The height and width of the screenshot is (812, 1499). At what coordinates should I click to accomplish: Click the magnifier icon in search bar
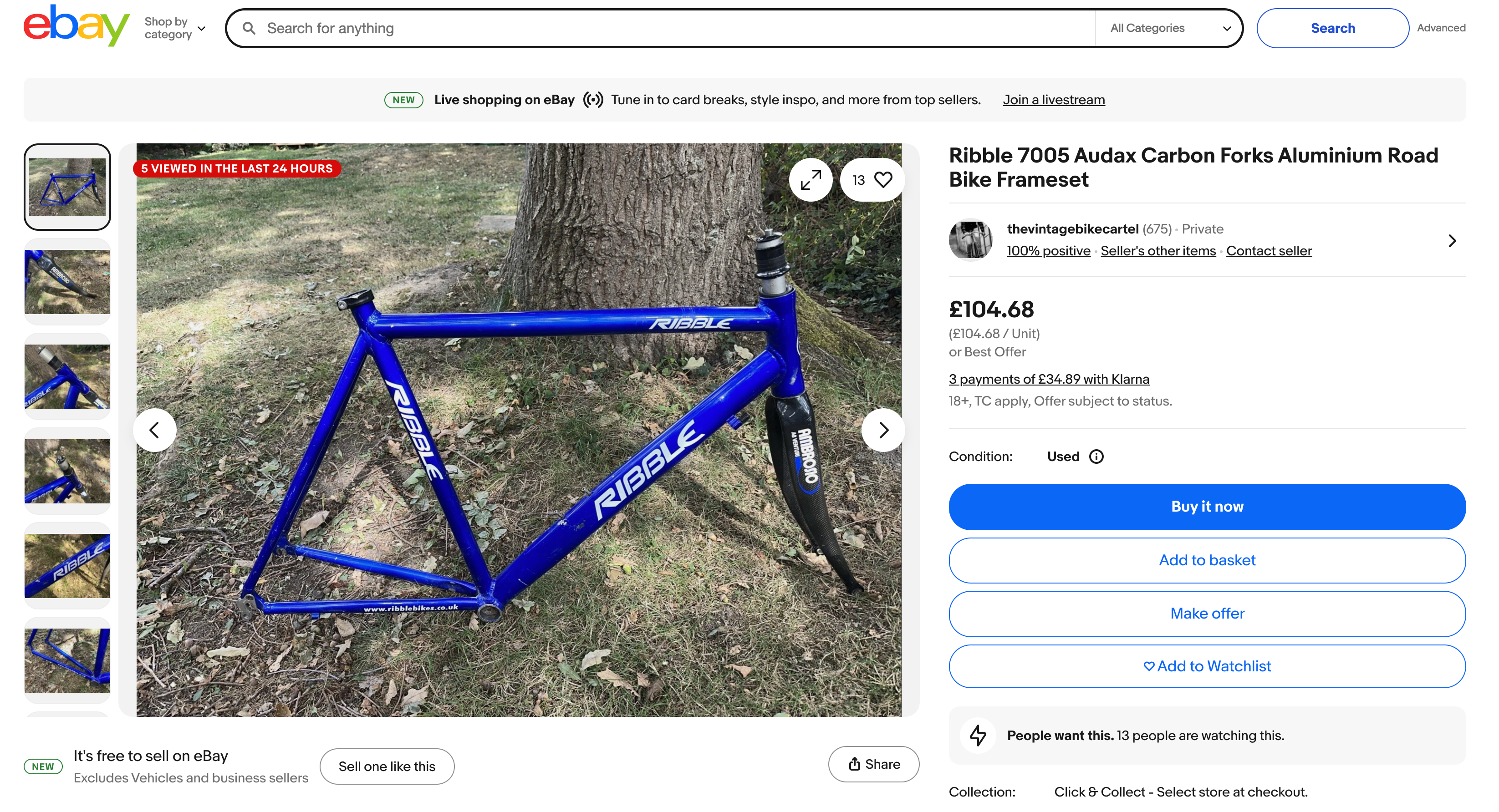click(249, 28)
